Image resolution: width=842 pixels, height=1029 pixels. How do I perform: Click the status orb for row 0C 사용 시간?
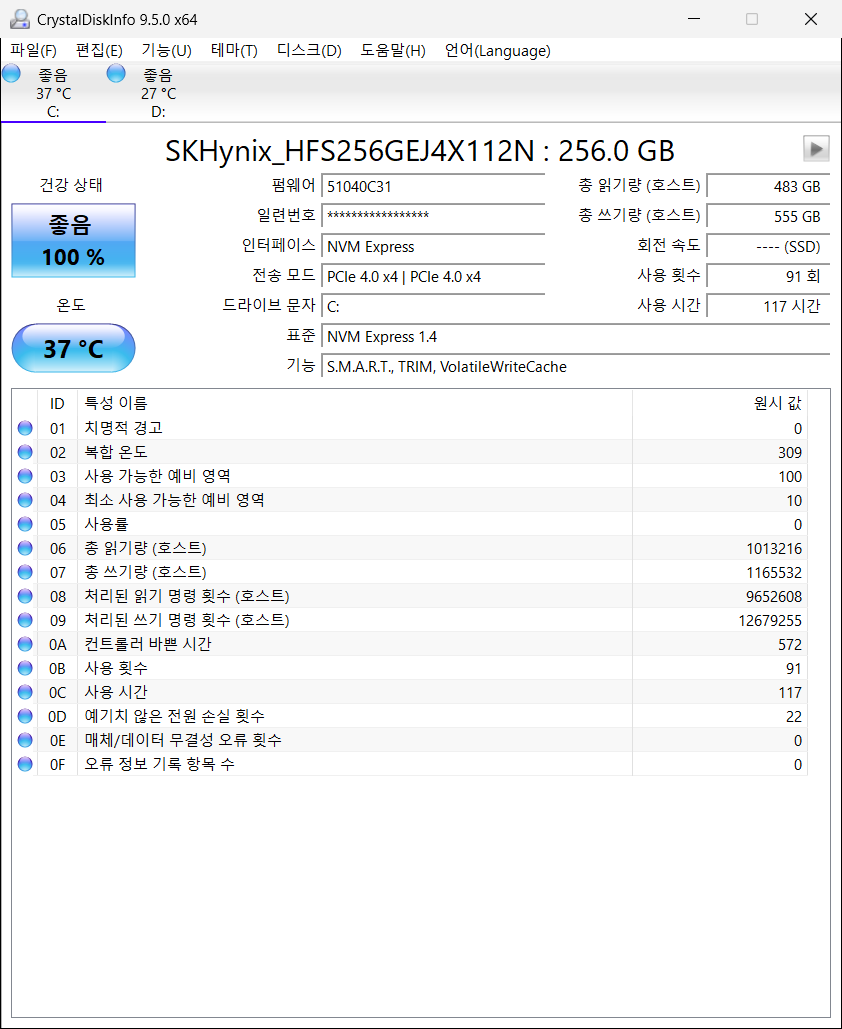click(x=25, y=692)
